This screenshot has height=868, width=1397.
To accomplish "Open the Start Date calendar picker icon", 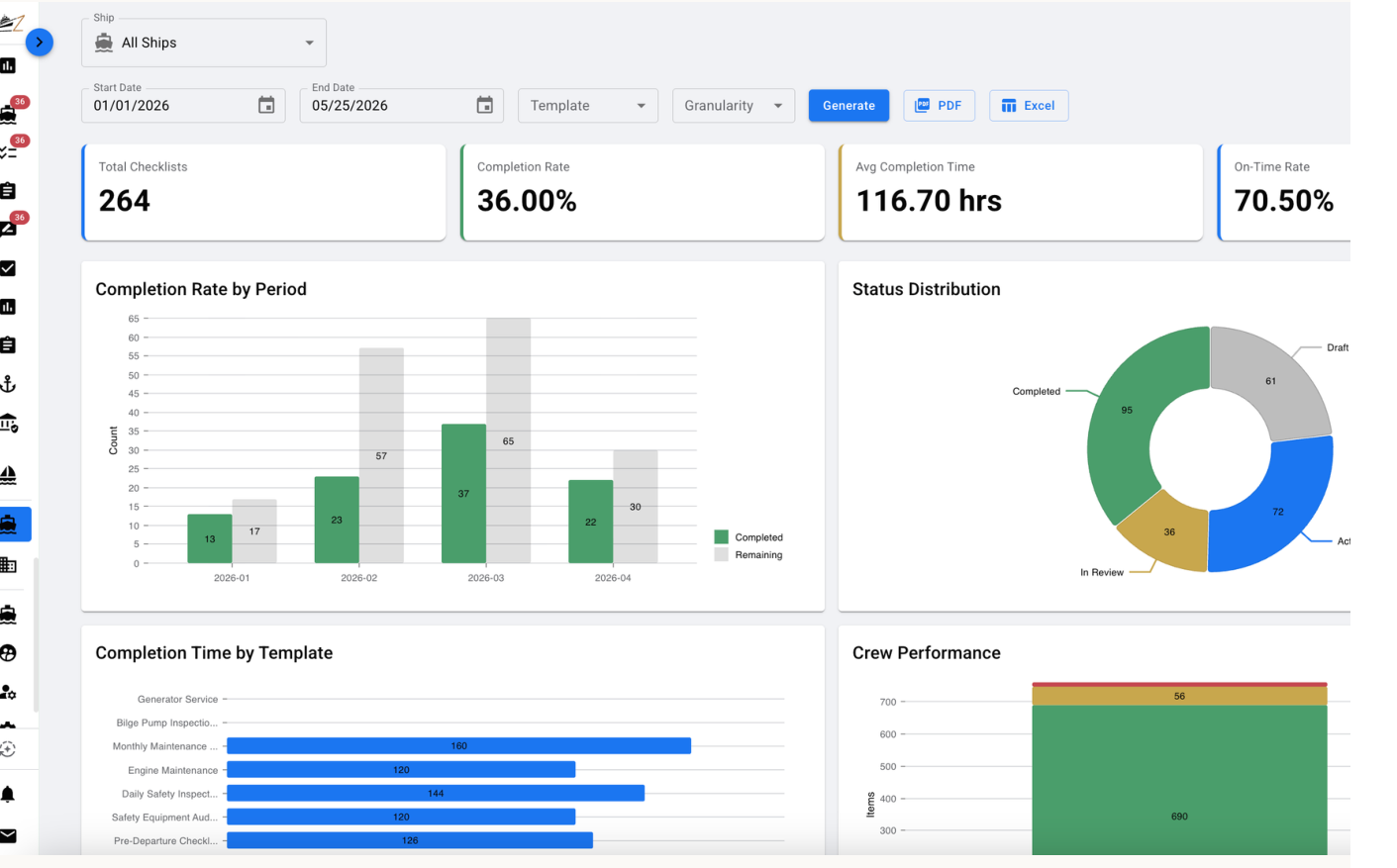I will (266, 105).
